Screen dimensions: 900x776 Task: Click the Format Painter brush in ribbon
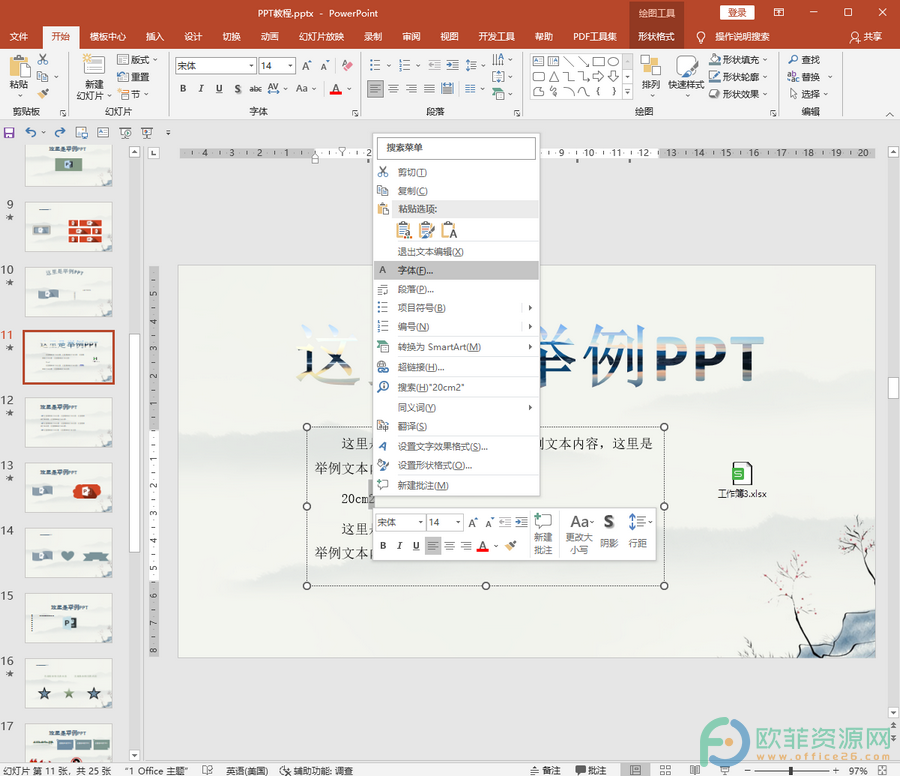click(42, 94)
